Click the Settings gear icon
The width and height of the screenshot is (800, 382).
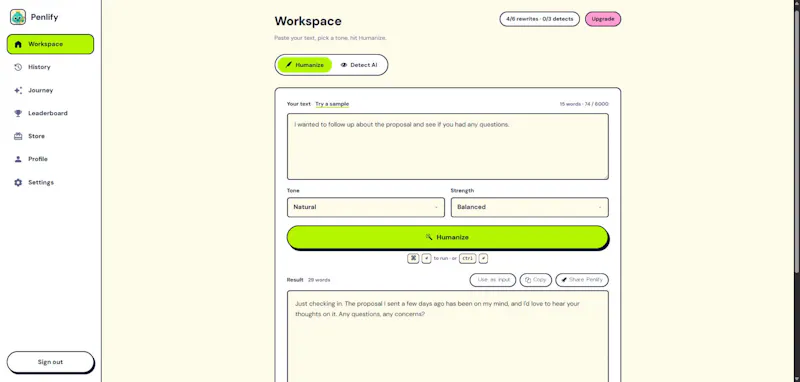pos(18,183)
